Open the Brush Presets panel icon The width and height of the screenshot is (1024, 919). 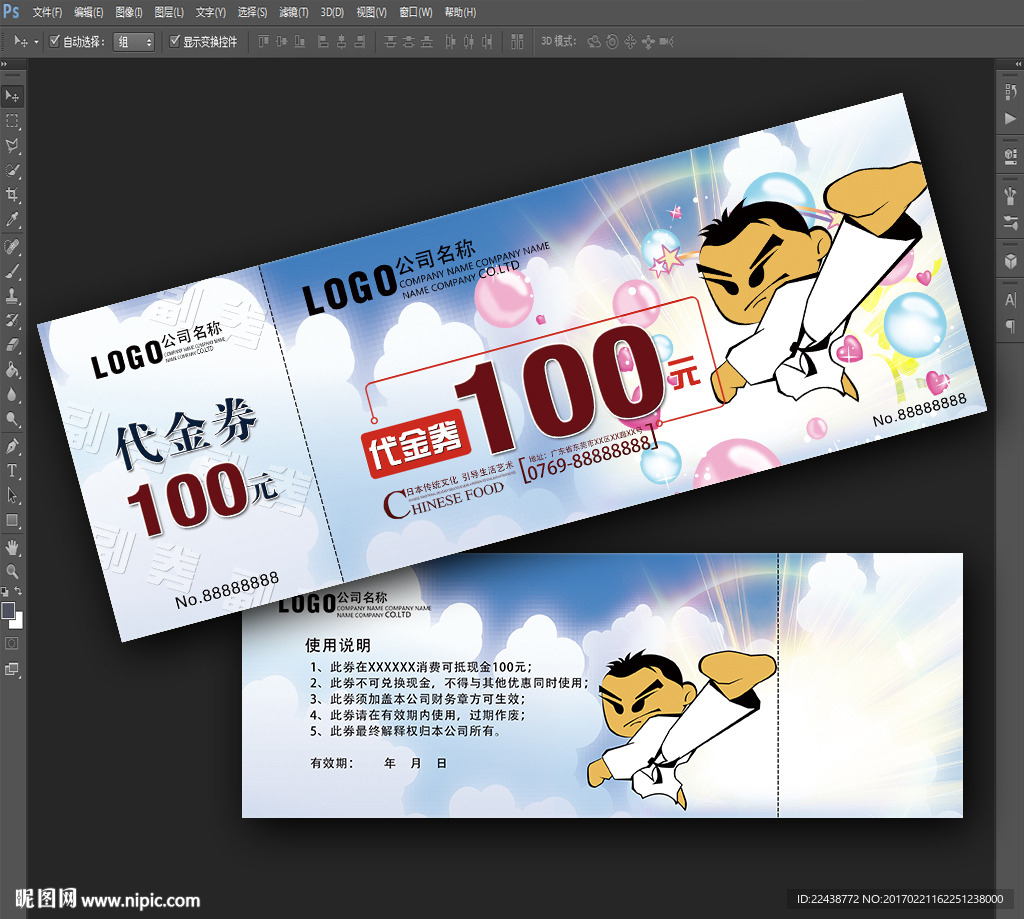pyautogui.click(x=1010, y=196)
